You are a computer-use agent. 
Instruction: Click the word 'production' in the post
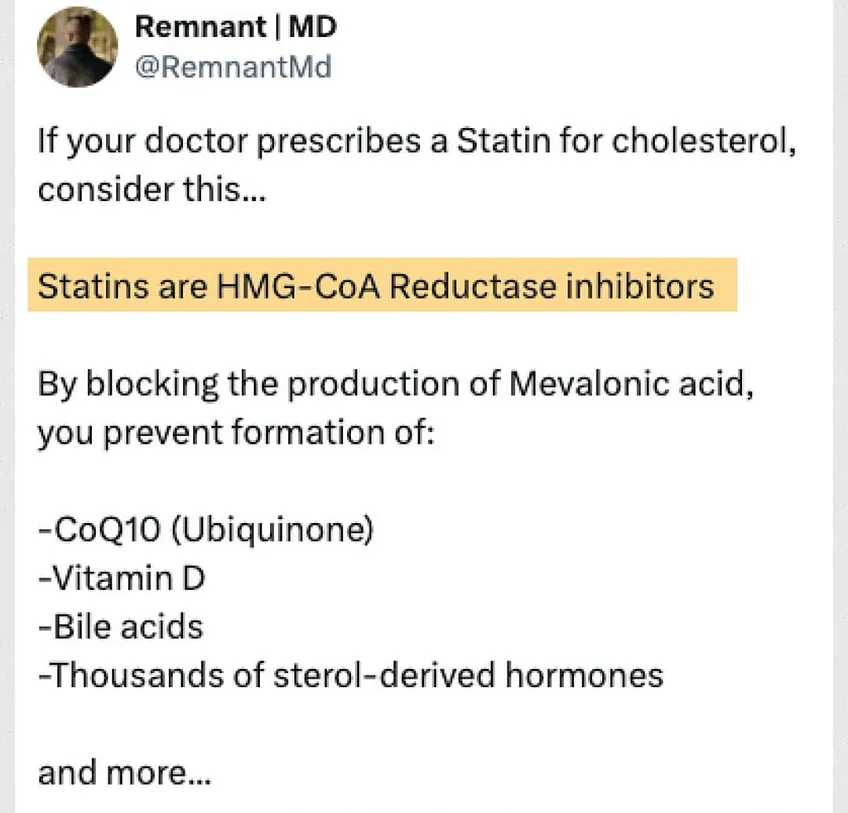[373, 385]
